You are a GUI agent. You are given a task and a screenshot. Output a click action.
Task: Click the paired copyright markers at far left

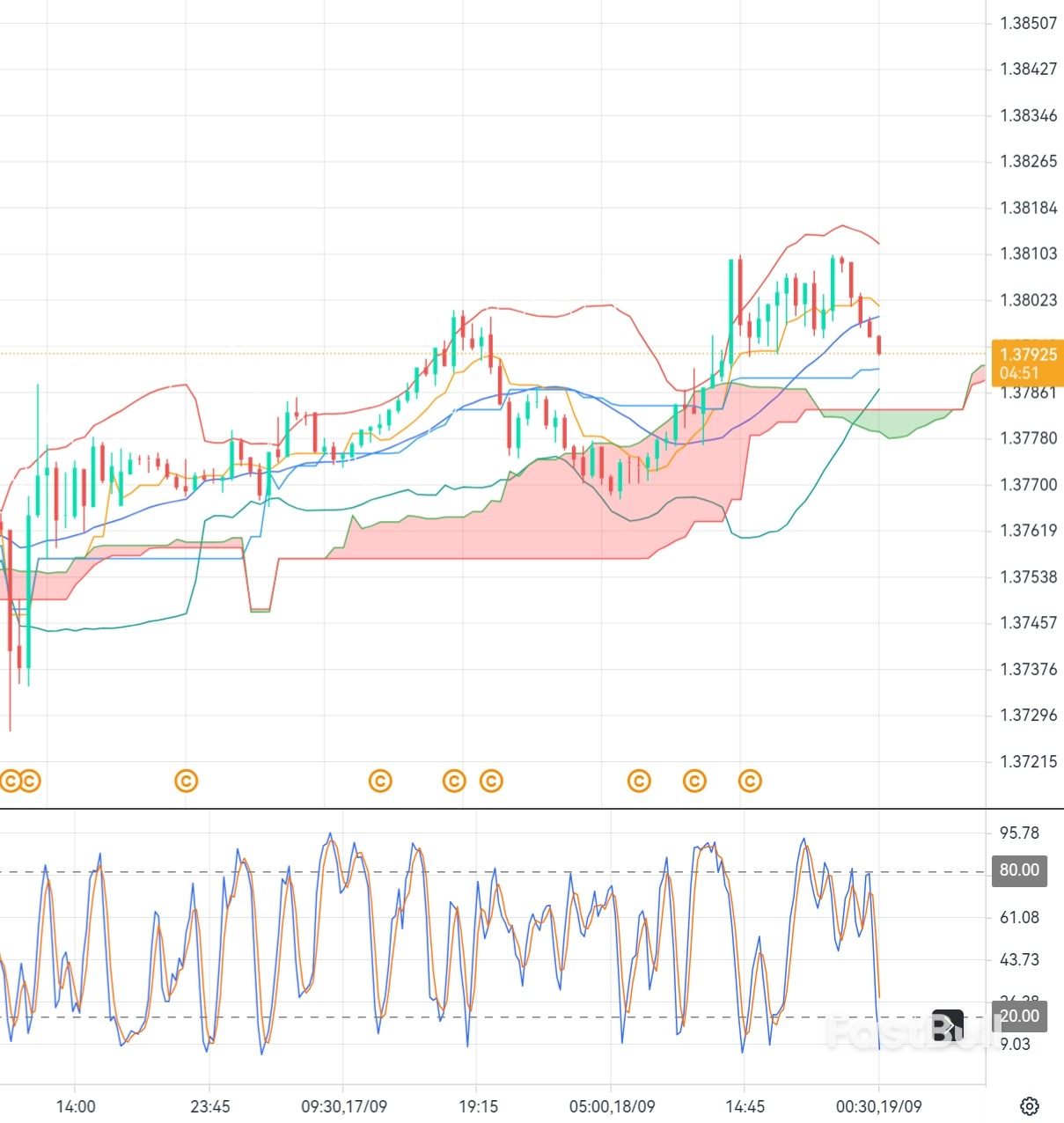[x=21, y=780]
